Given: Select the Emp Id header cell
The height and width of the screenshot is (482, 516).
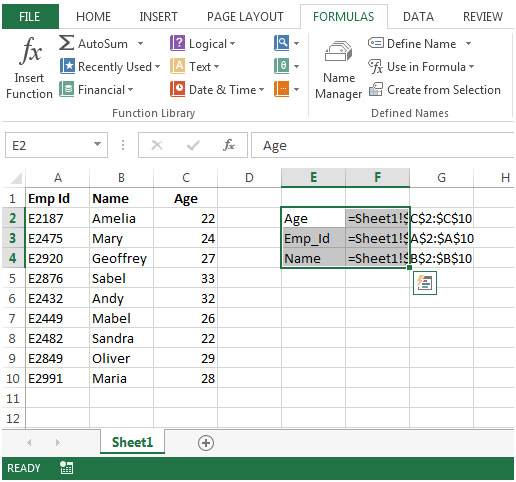Looking at the screenshot, I should click(57, 198).
